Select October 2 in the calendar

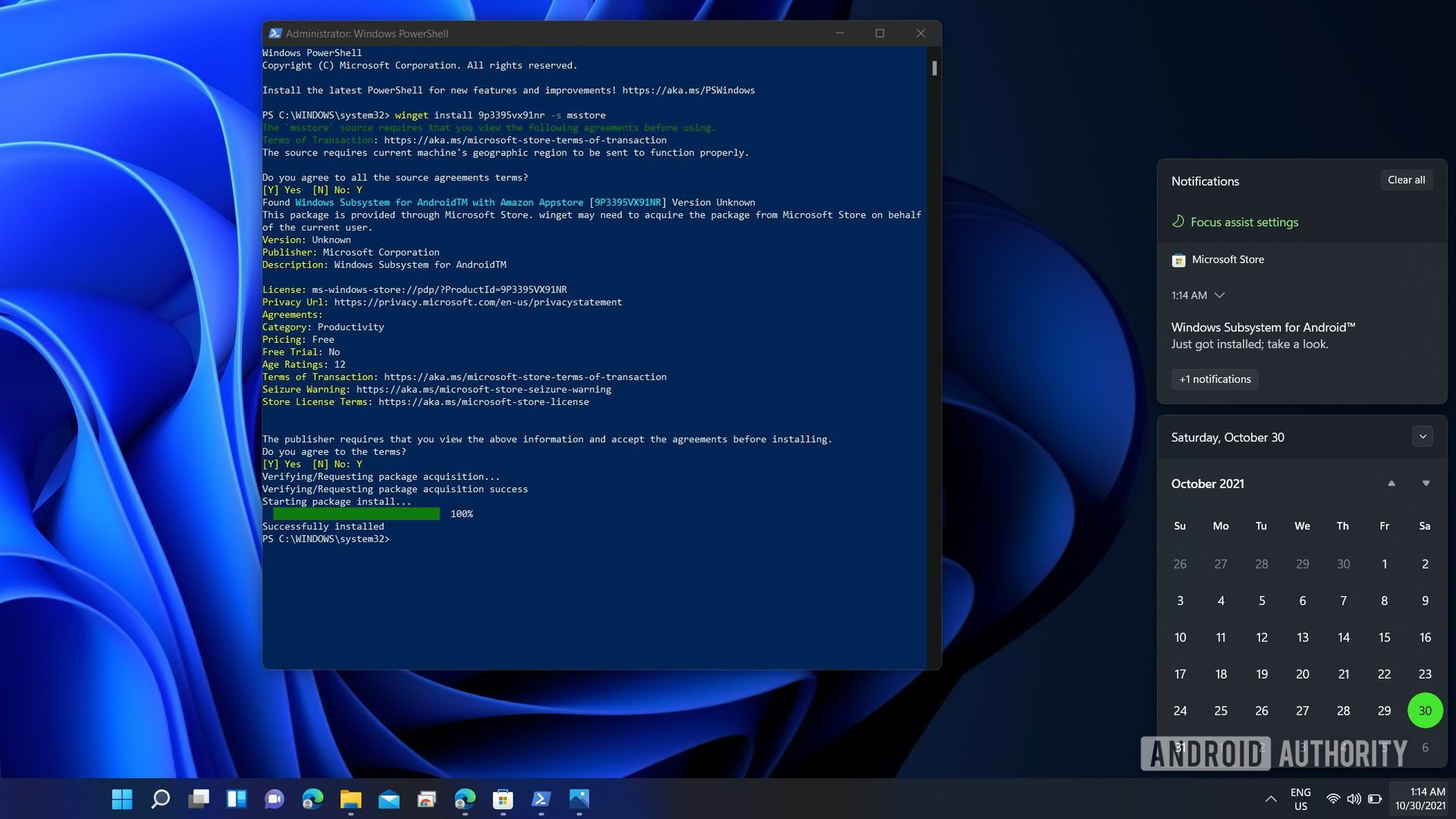point(1425,564)
